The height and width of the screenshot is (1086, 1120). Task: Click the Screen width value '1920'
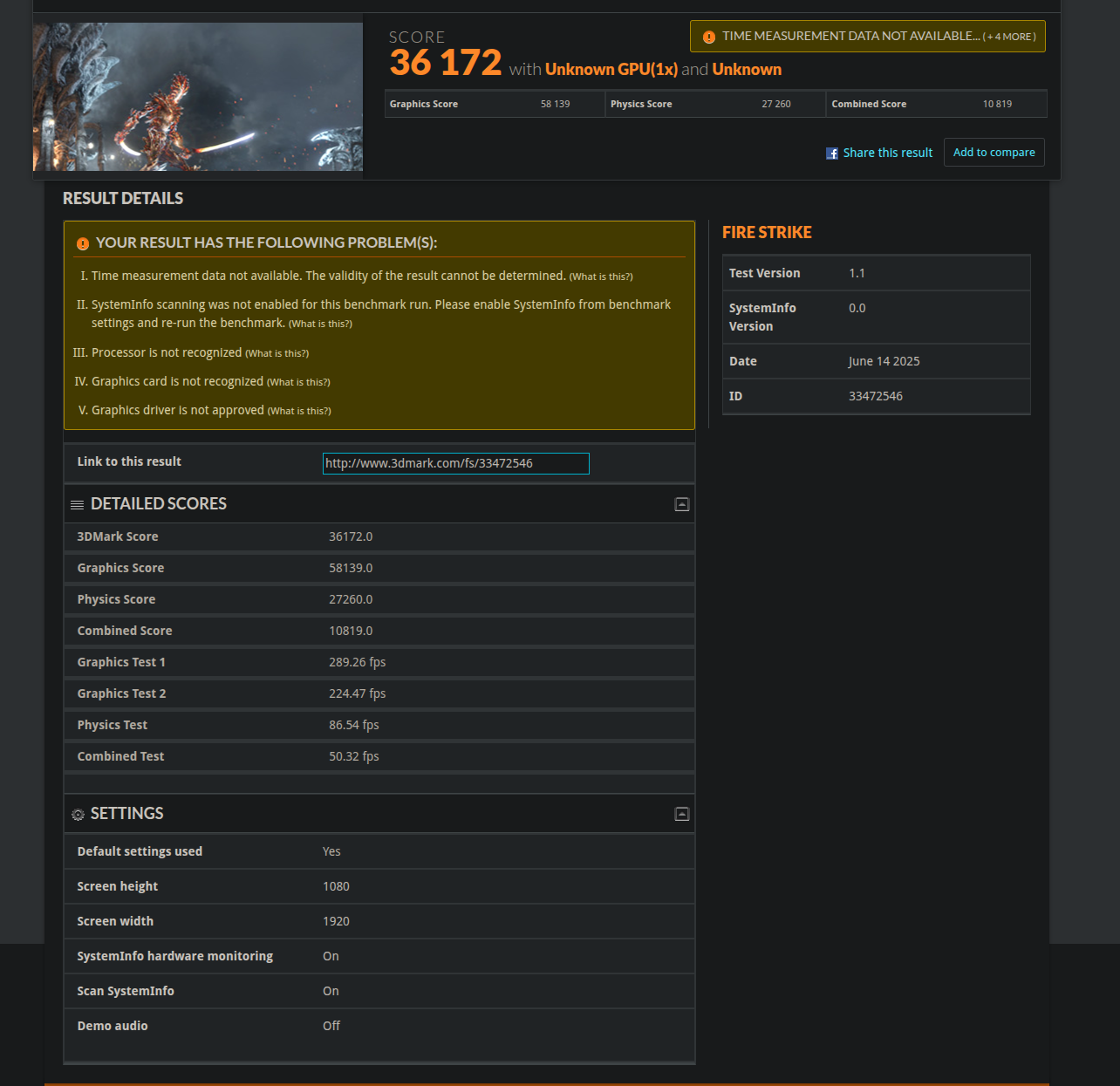coord(336,921)
